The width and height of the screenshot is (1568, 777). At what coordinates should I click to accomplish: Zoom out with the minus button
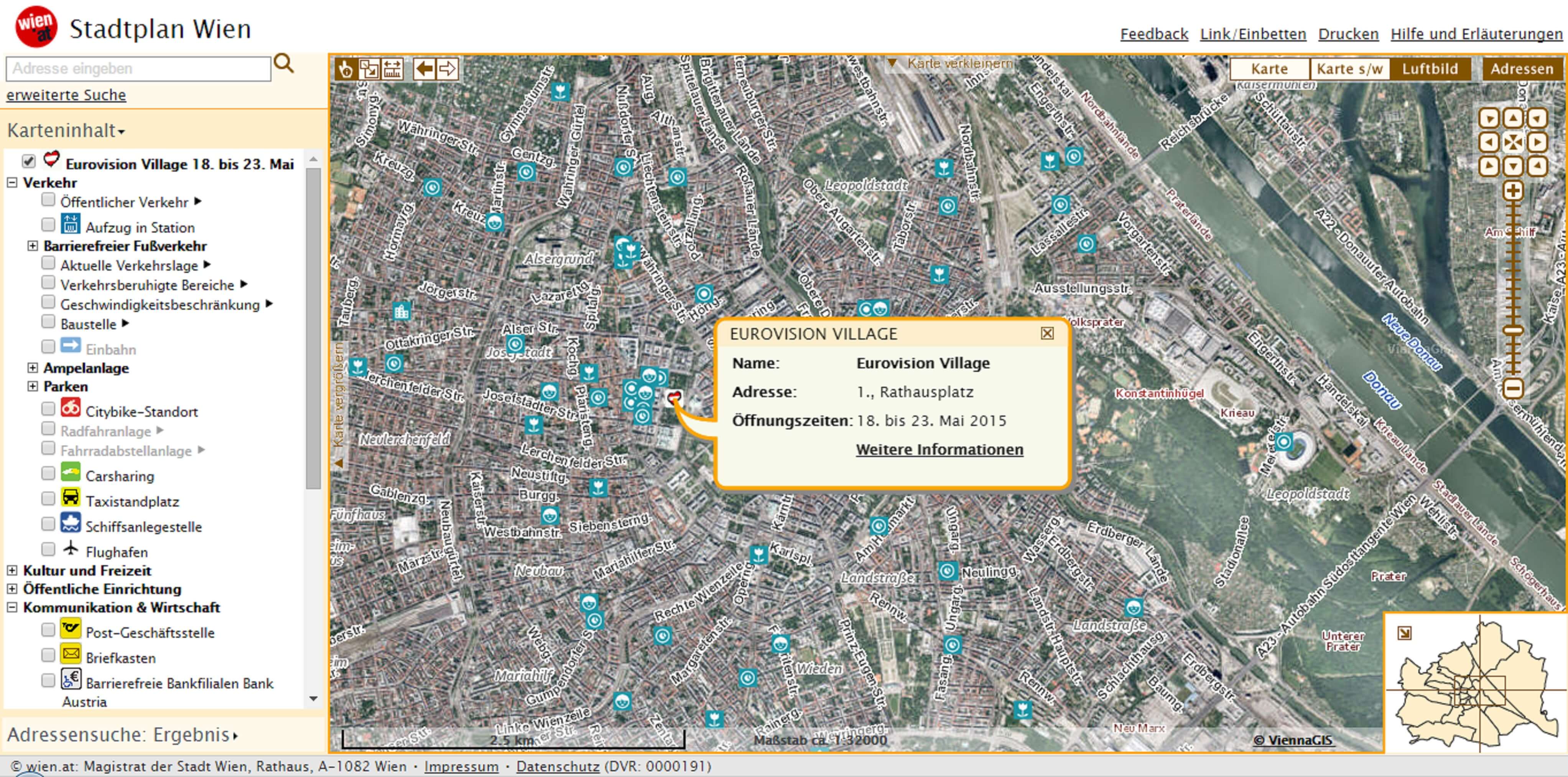pyautogui.click(x=1513, y=388)
